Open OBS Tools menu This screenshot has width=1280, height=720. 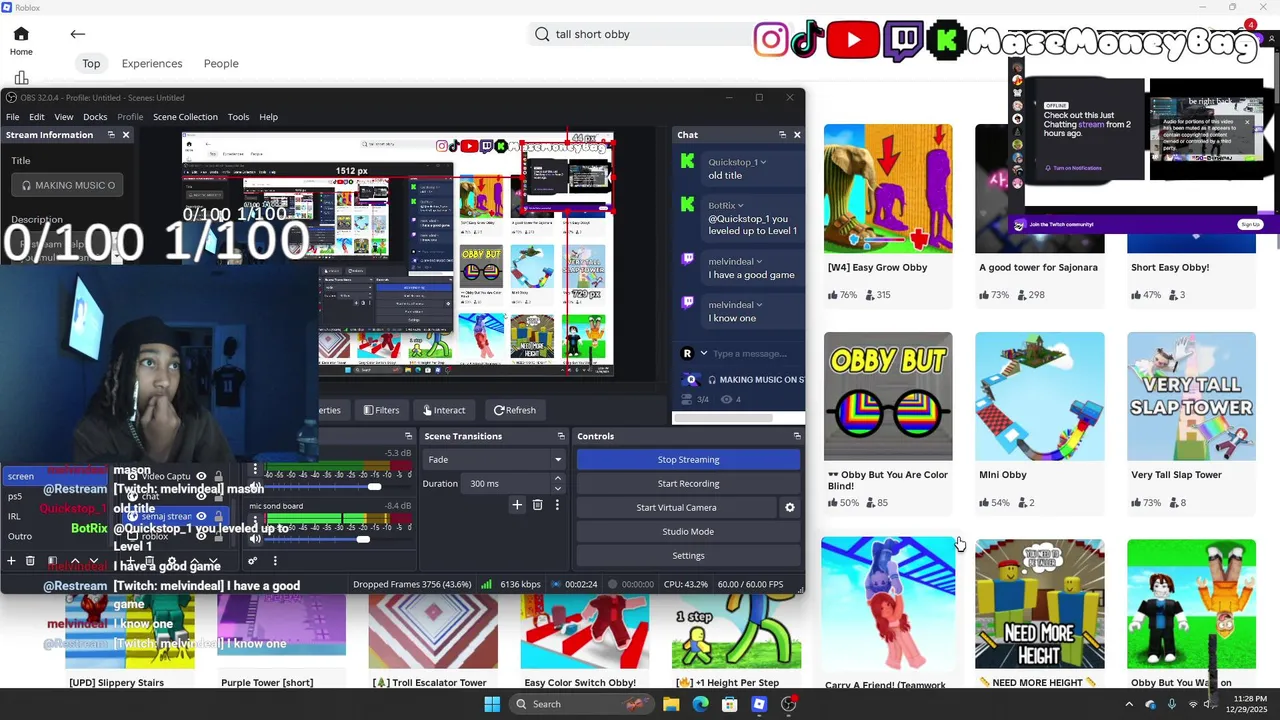click(238, 117)
